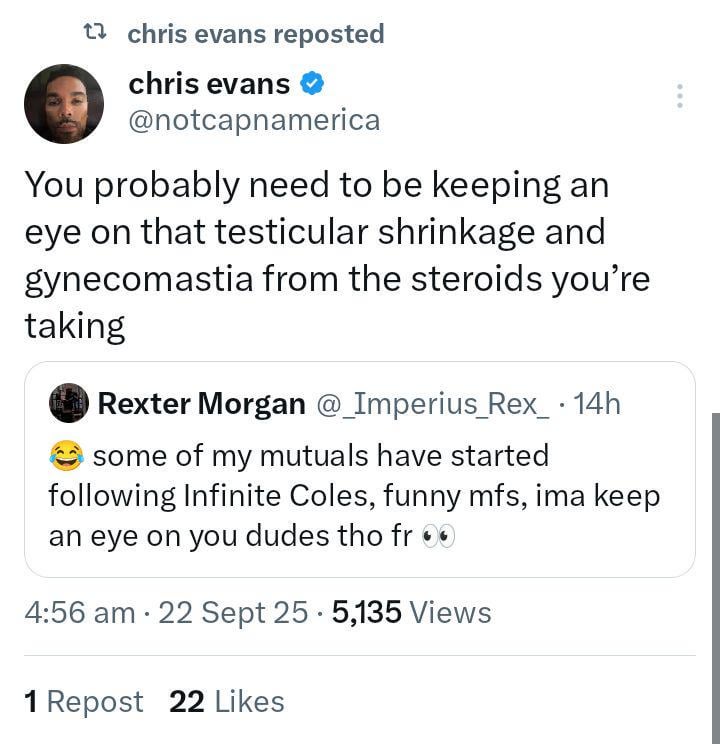Click the blue verified badge
Image resolution: width=720 pixels, height=744 pixels.
pos(312,85)
